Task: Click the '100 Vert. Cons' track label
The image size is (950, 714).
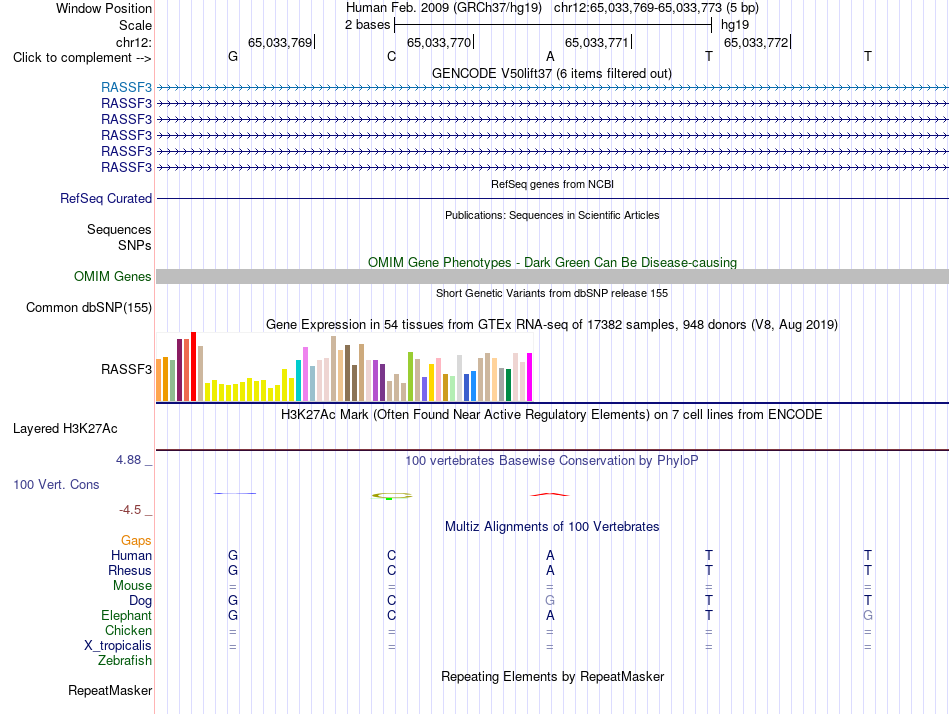Action: pyautogui.click(x=56, y=484)
